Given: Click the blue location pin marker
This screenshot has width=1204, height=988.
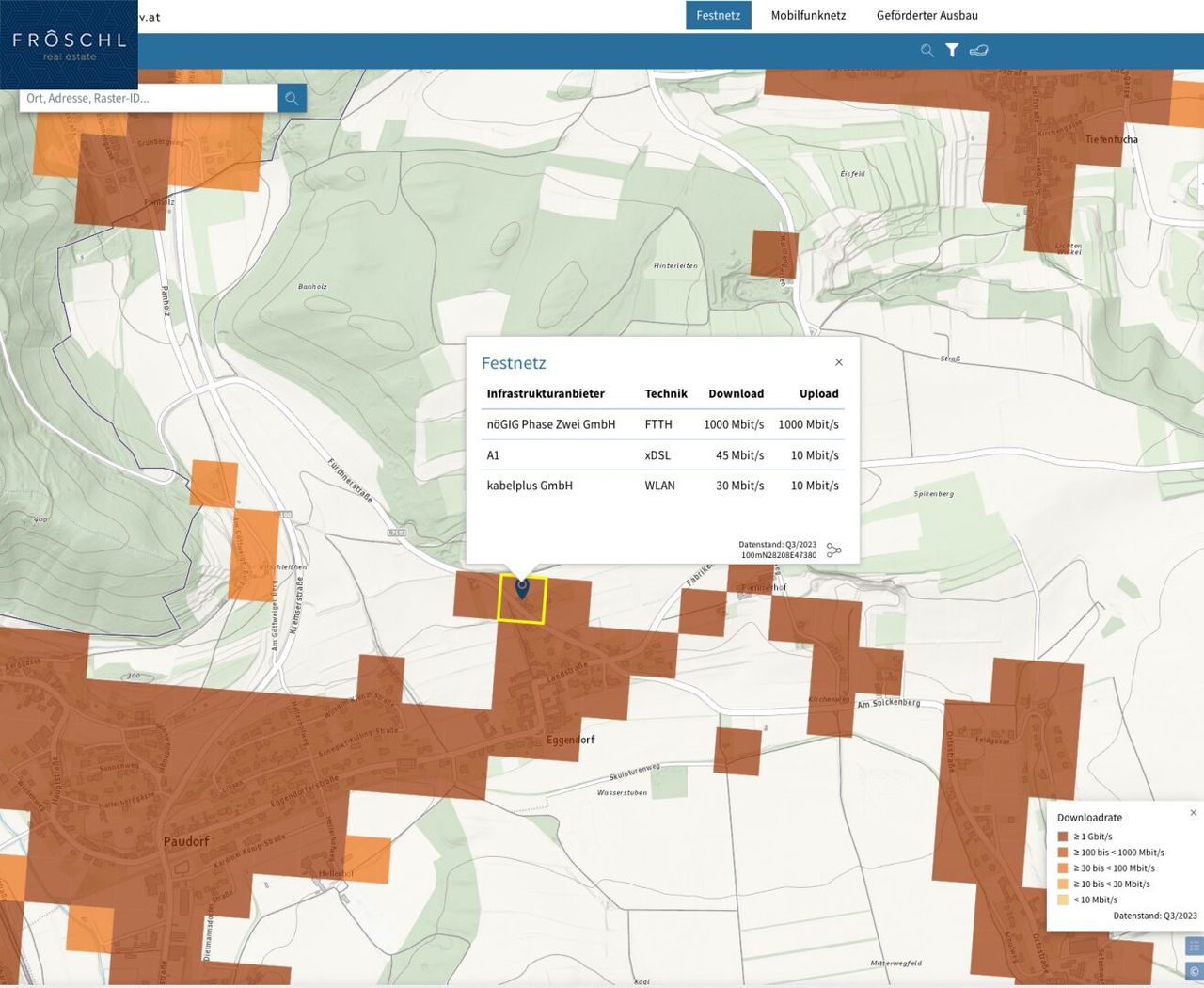Looking at the screenshot, I should click(522, 588).
